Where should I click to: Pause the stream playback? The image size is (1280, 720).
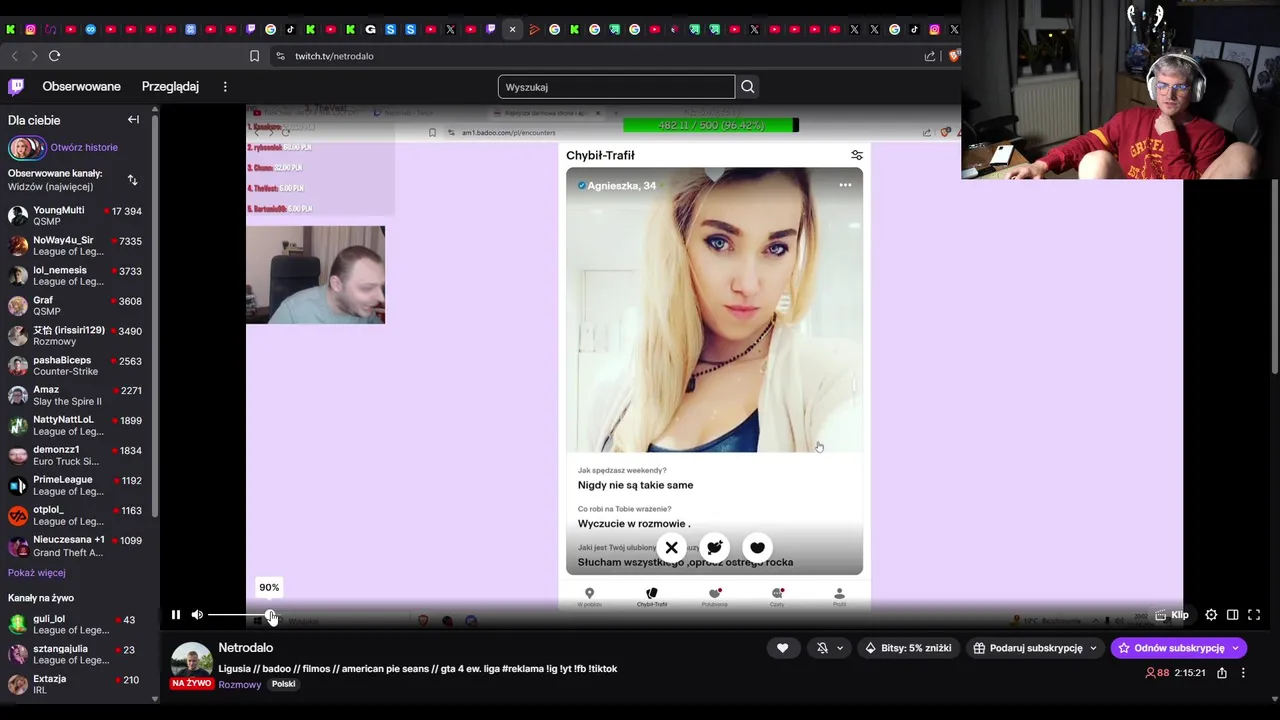(x=176, y=615)
